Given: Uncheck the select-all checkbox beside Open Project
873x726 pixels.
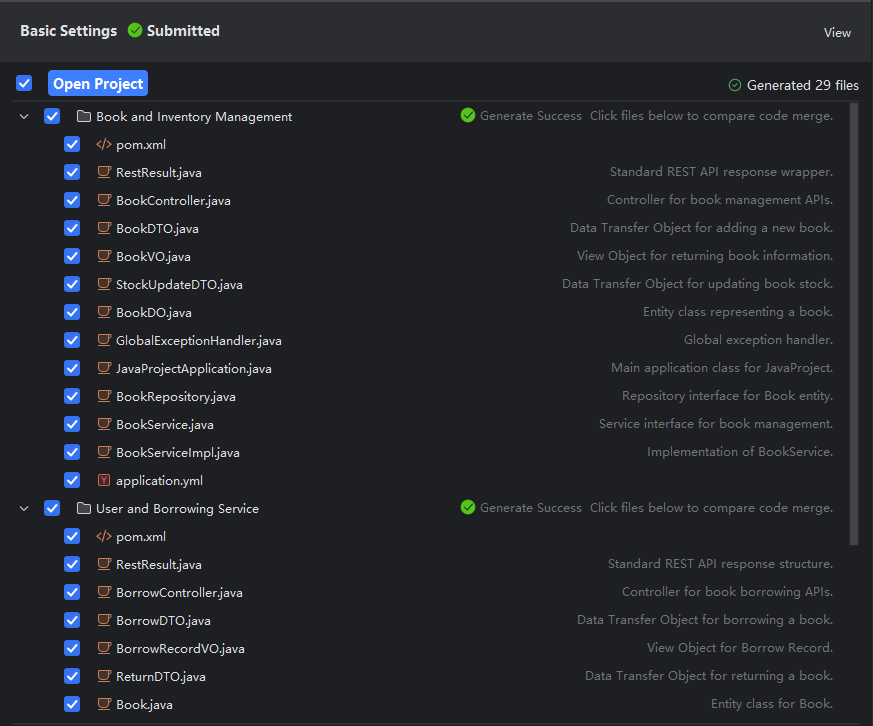Looking at the screenshot, I should tap(24, 84).
